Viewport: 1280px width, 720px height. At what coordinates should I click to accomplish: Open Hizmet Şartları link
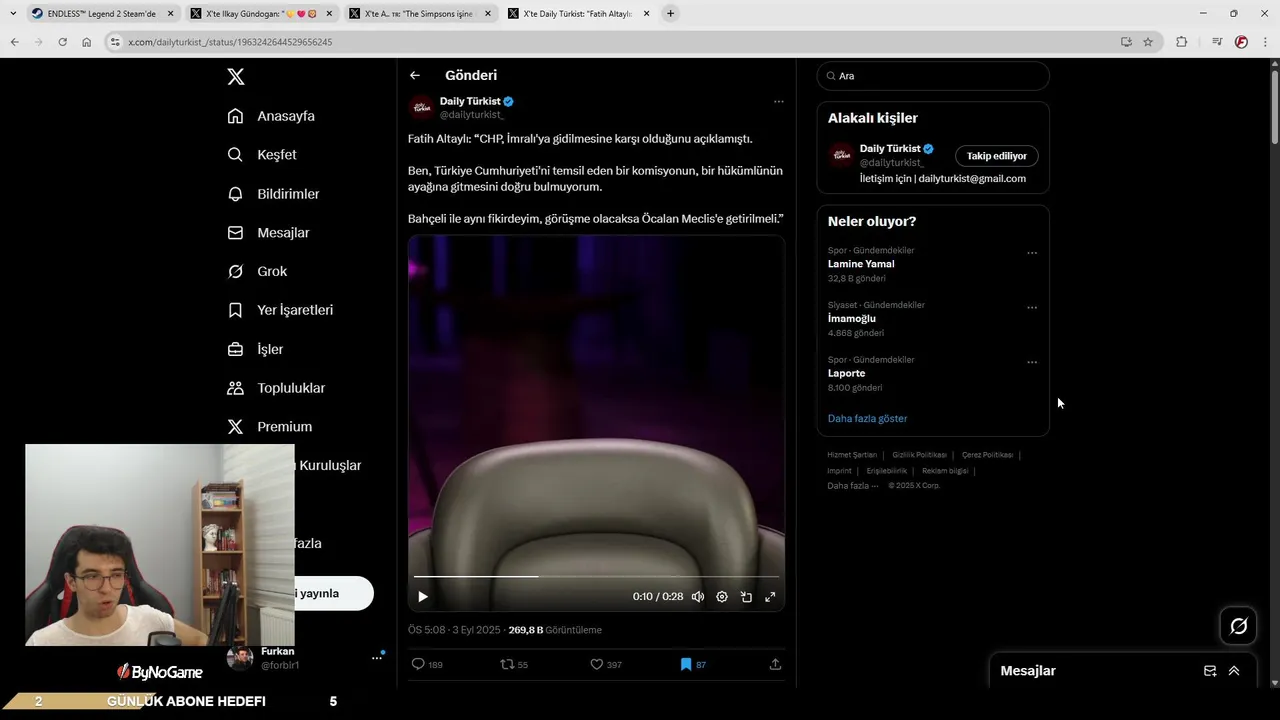tap(852, 455)
